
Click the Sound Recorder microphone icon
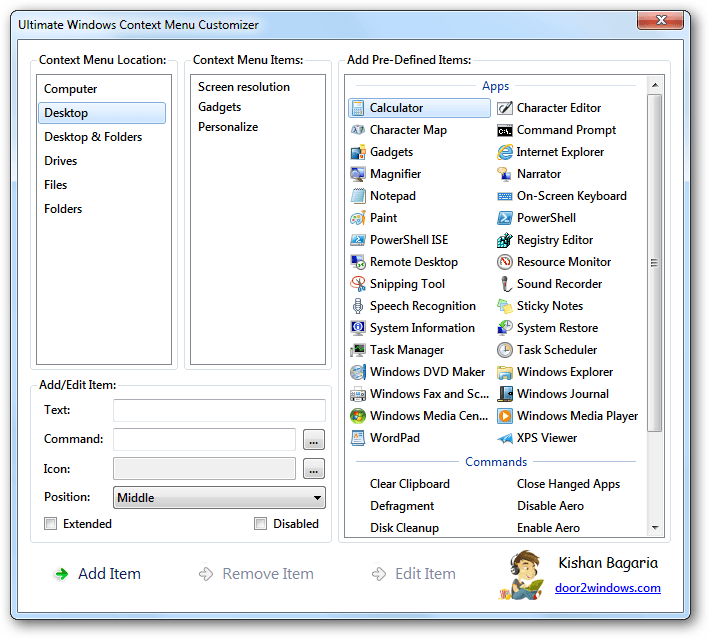coord(505,284)
